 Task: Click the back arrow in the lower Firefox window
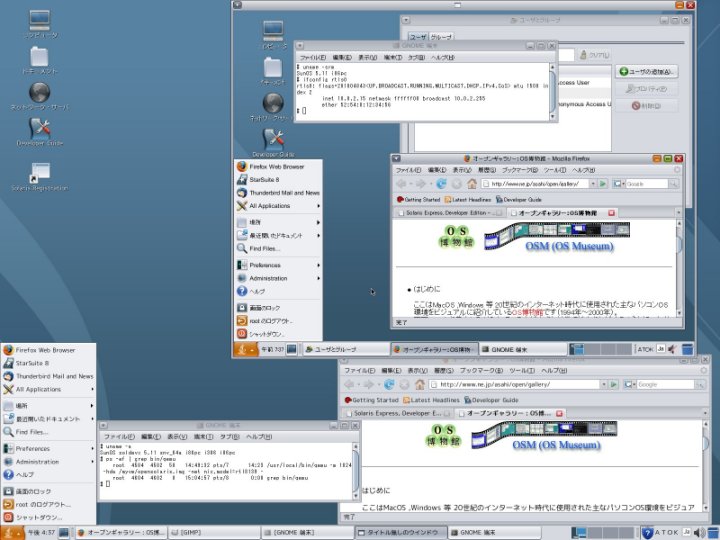click(349, 384)
